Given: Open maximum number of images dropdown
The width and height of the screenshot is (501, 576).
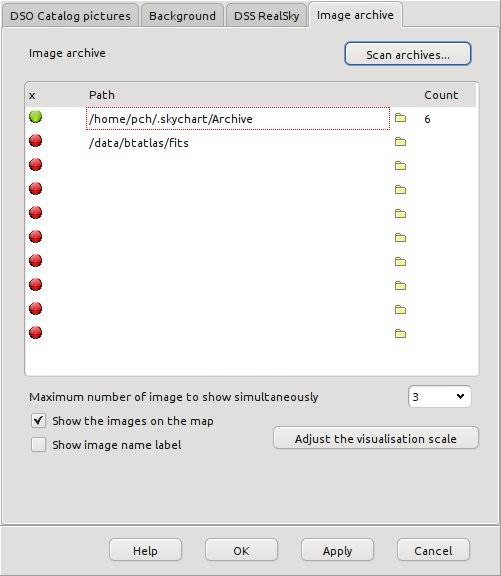Looking at the screenshot, I should click(439, 397).
